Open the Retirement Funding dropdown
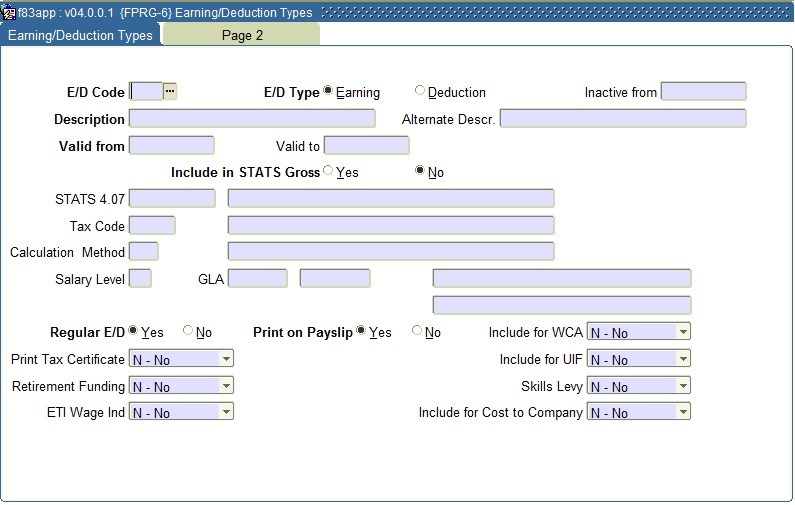This screenshot has width=795, height=505. pos(226,386)
